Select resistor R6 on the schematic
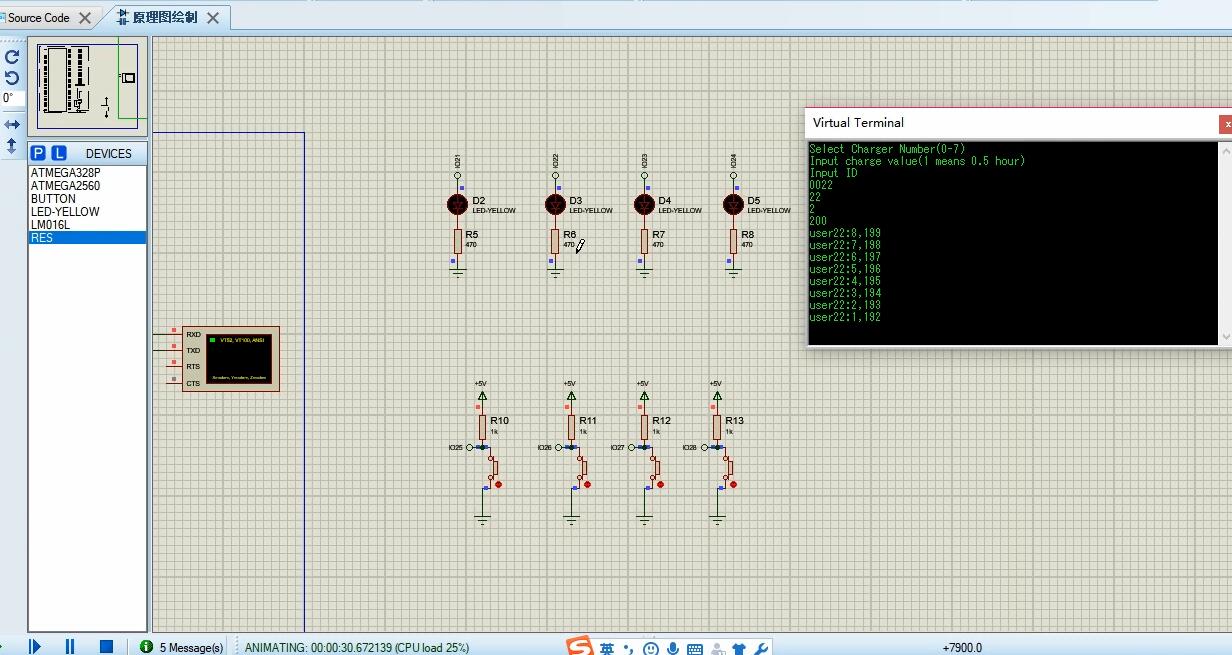Image resolution: width=1232 pixels, height=655 pixels. tap(555, 240)
